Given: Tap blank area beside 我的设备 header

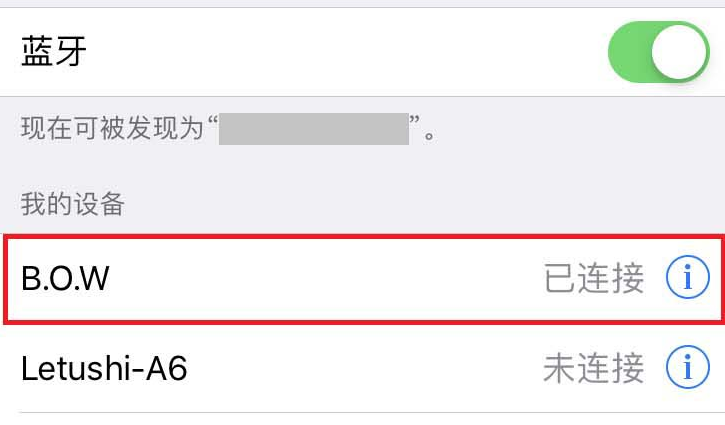Looking at the screenshot, I should click(x=416, y=203).
